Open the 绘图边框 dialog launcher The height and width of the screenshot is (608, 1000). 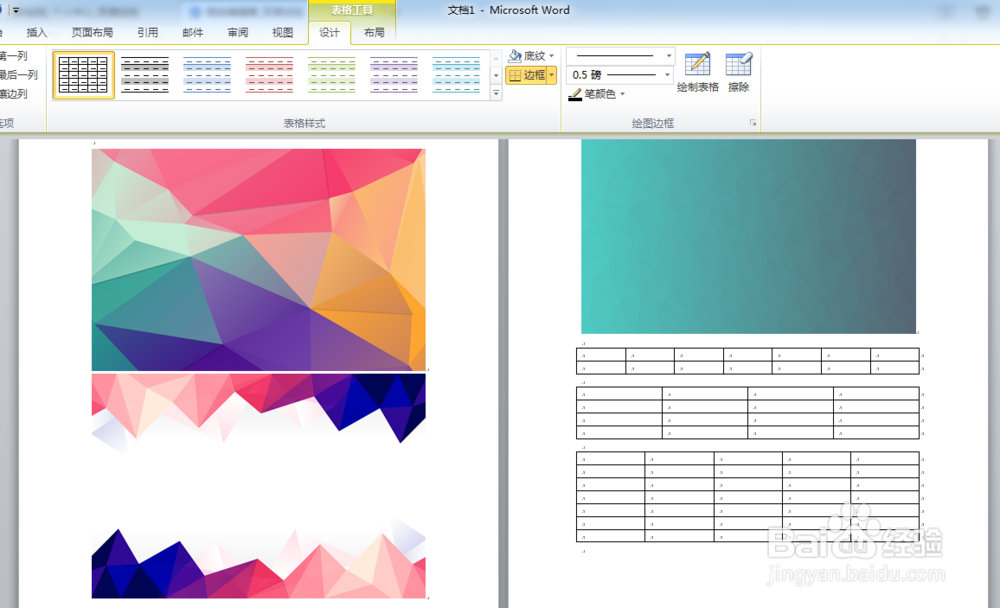point(753,123)
